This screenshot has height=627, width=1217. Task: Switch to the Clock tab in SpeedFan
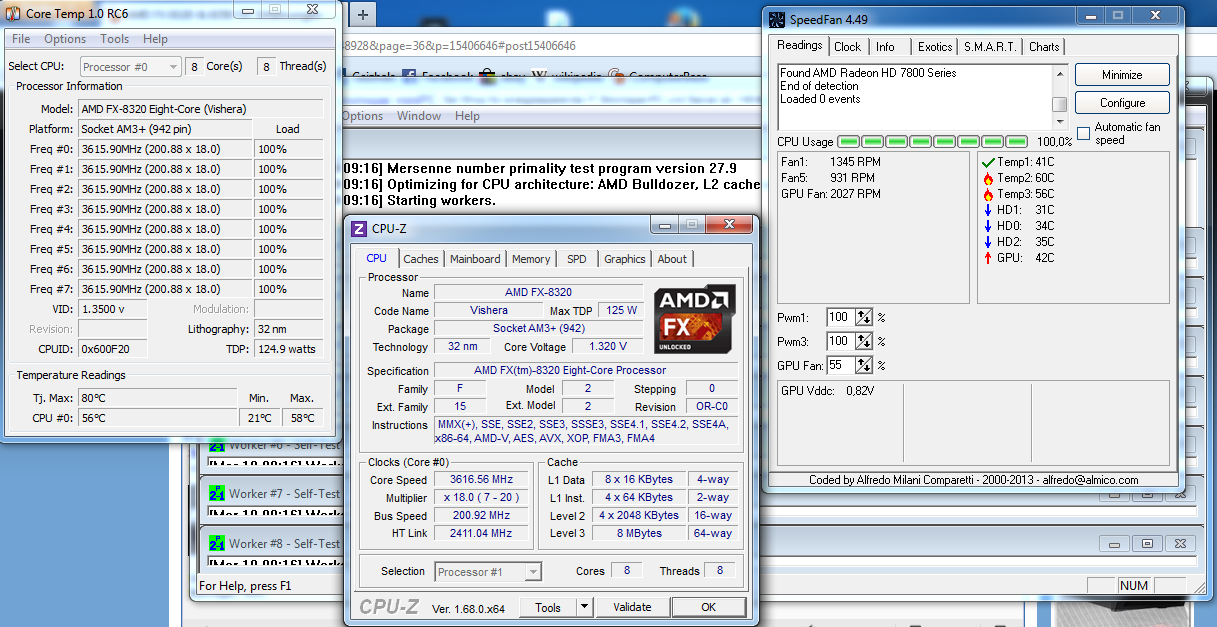pyautogui.click(x=848, y=47)
